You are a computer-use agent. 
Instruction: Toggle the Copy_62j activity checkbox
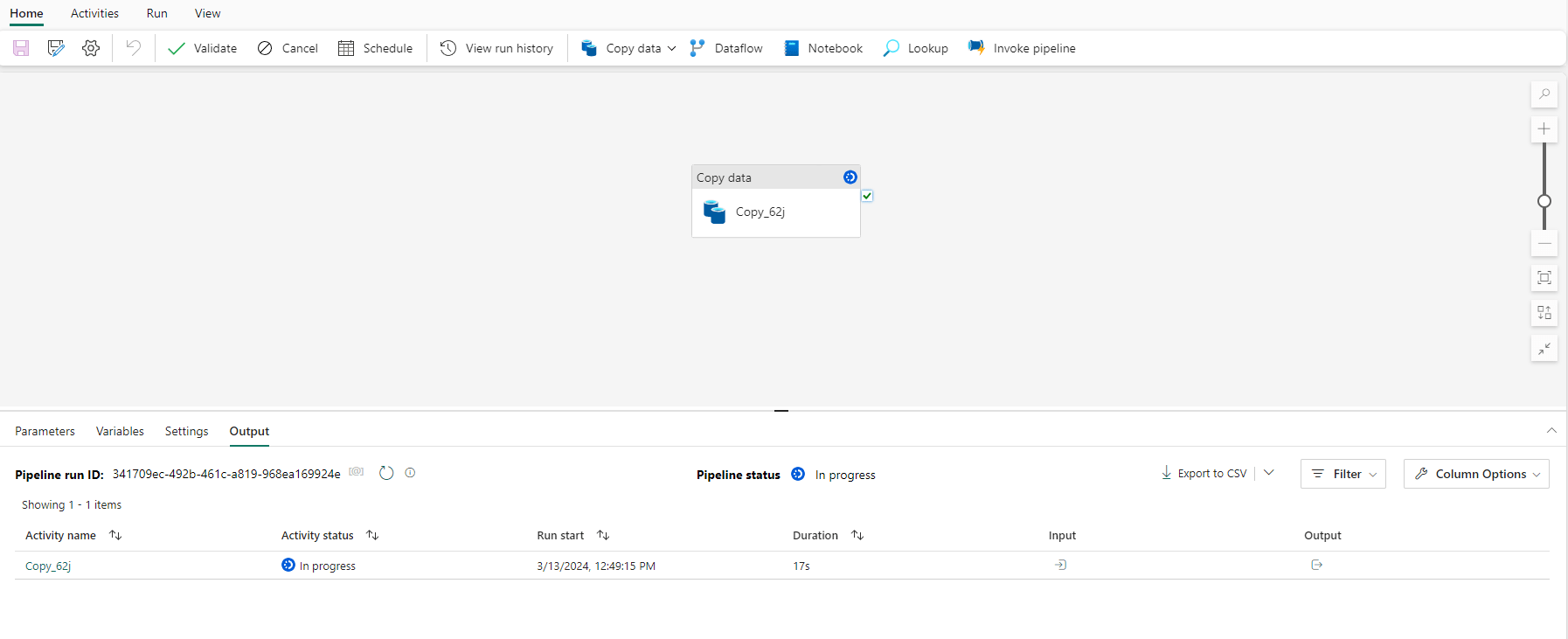point(867,196)
